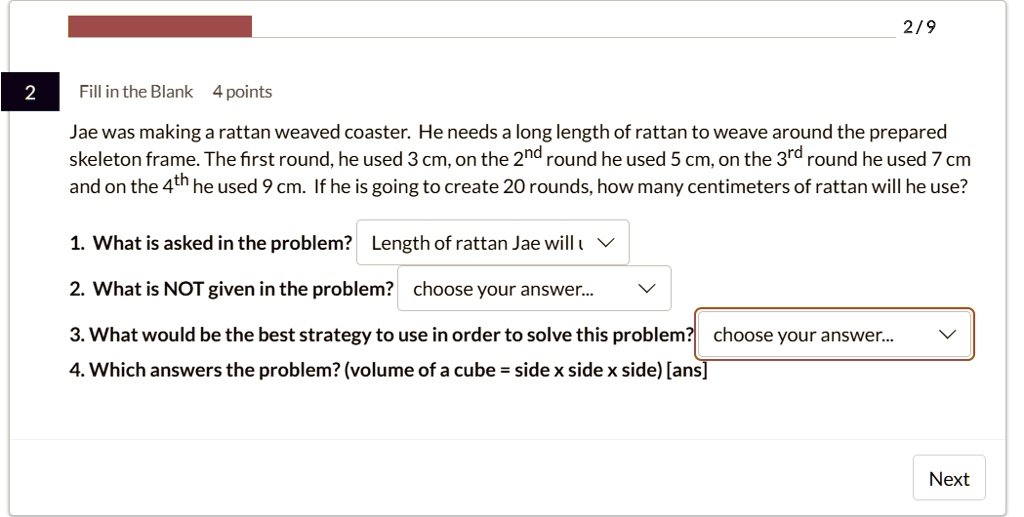Click the '4 points' label
Viewport: 1024px width, 517px height.
coord(242,91)
